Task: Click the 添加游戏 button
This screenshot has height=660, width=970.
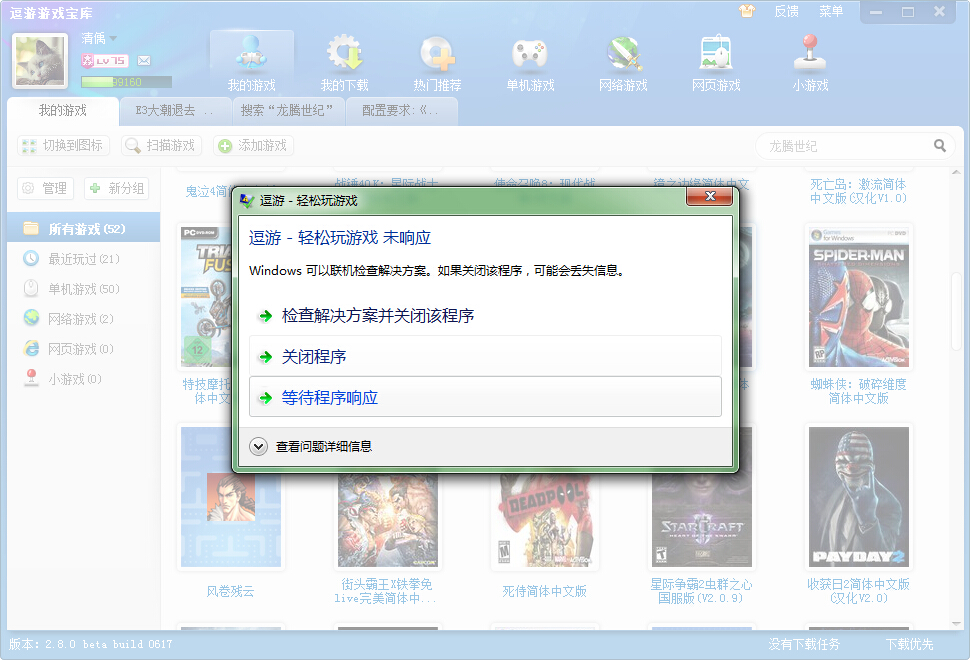Action: pyautogui.click(x=253, y=145)
